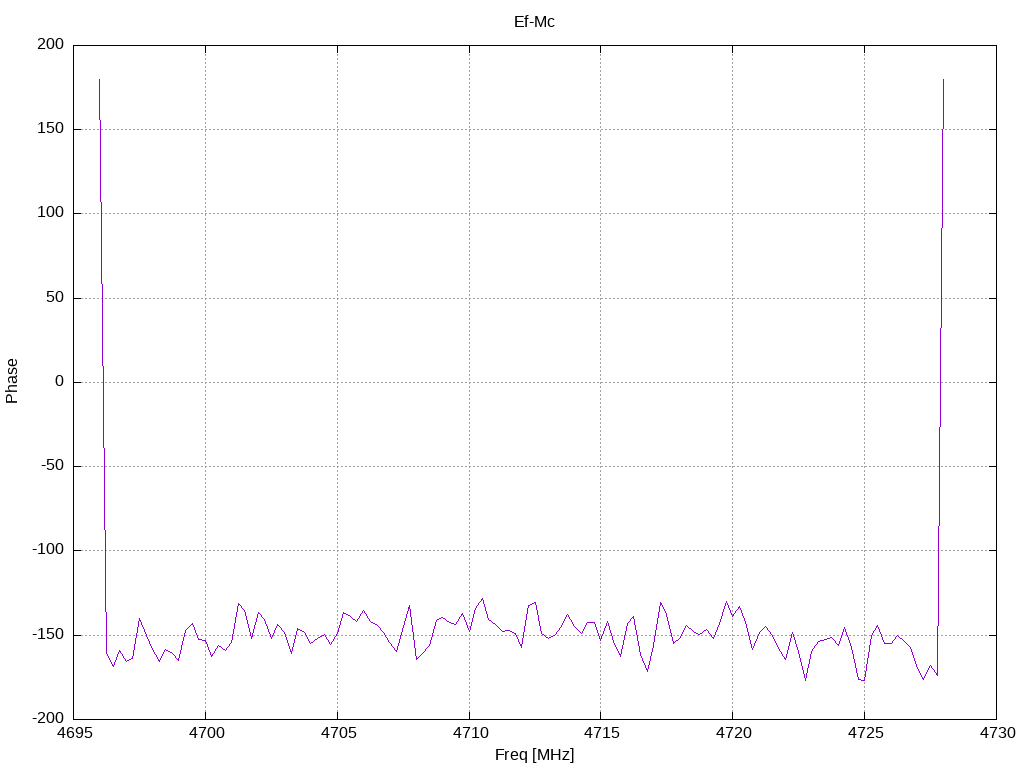The height and width of the screenshot is (768, 1024).
Task: Click the Freq [MHz] x-axis label
Action: 534,754
